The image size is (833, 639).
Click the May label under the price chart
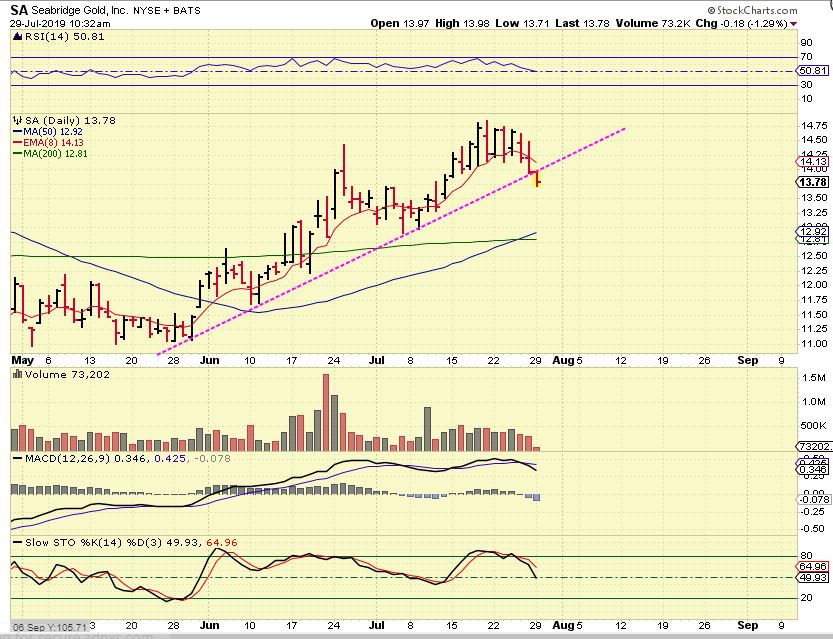[23, 360]
